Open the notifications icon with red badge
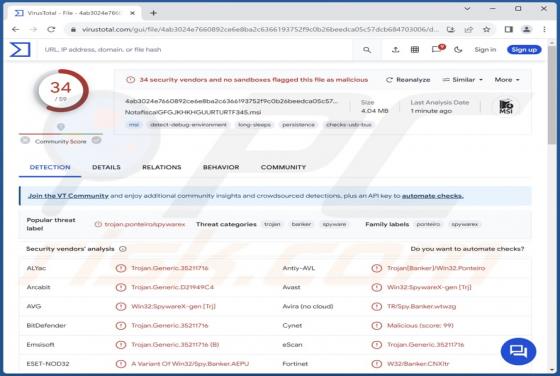Image resolution: width=560 pixels, height=376 pixels. (438, 49)
